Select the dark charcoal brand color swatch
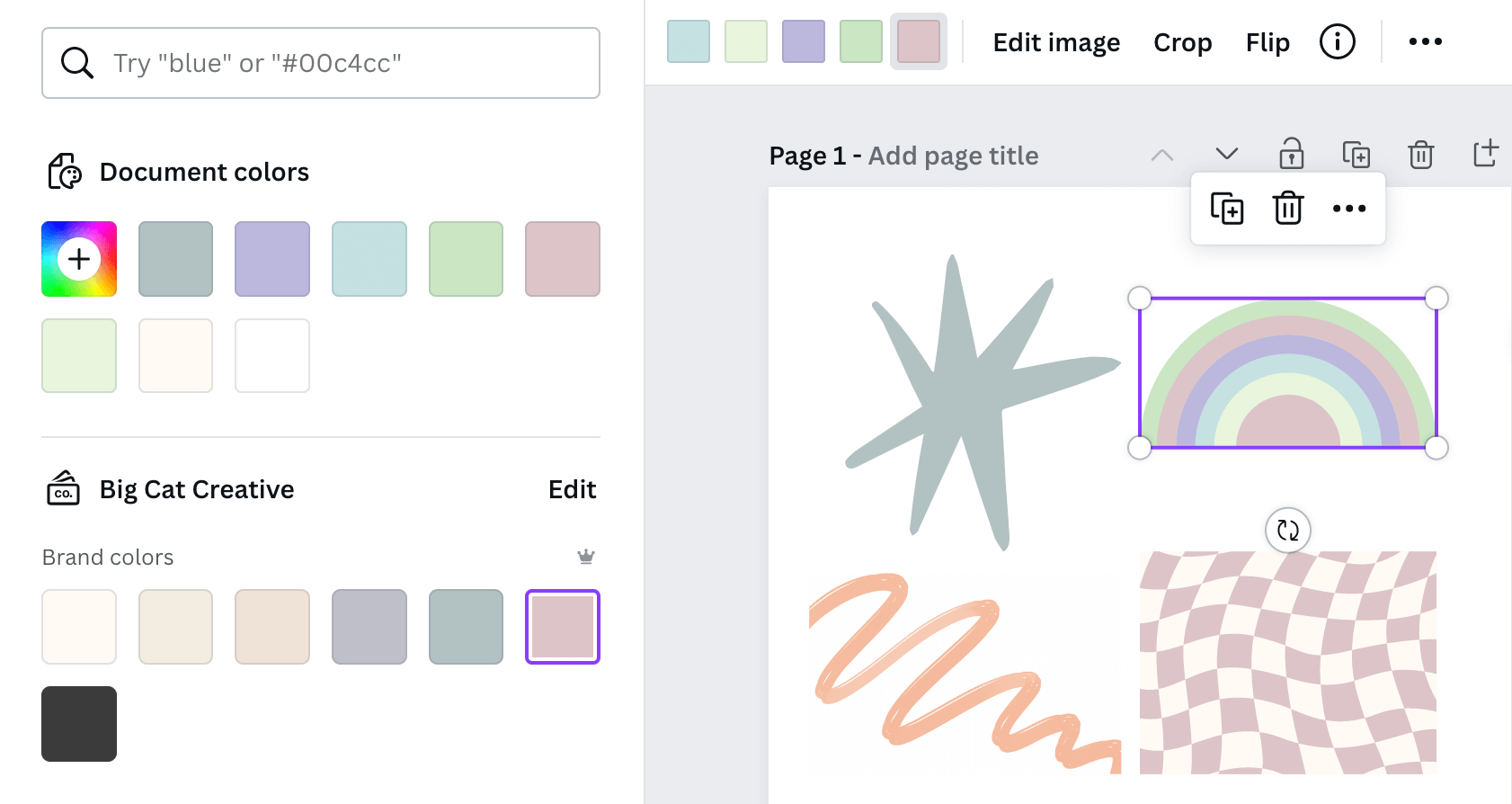 79,724
